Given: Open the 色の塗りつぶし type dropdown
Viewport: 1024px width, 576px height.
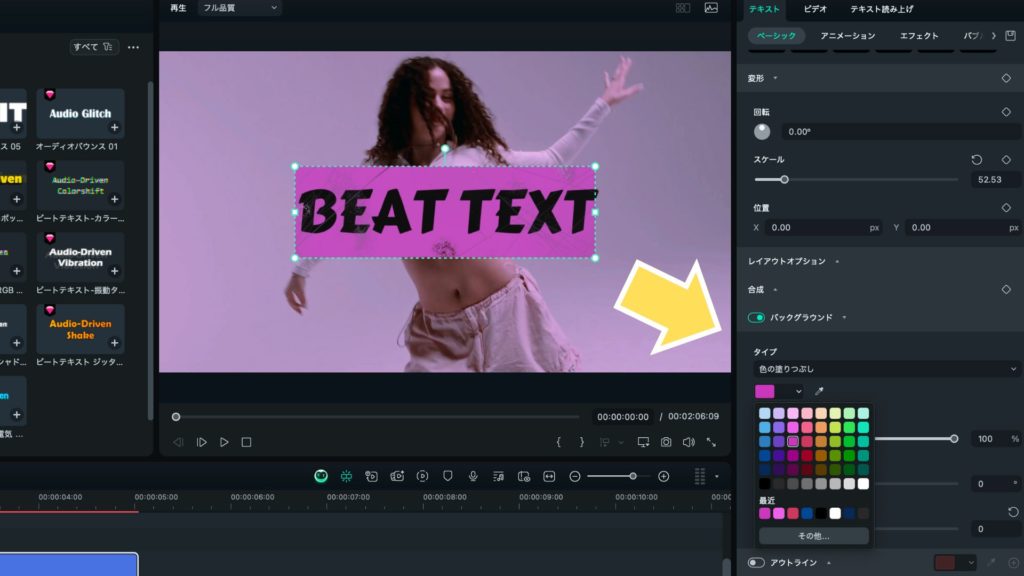Looking at the screenshot, I should click(885, 369).
